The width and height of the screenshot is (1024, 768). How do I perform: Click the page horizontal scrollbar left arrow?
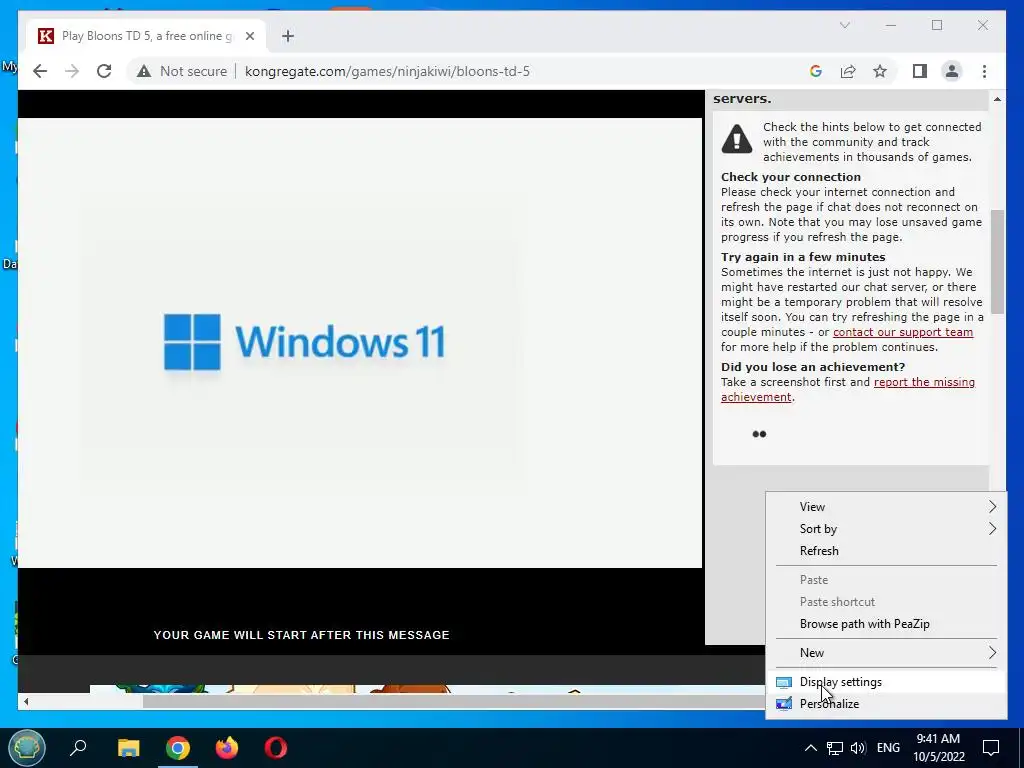(26, 702)
